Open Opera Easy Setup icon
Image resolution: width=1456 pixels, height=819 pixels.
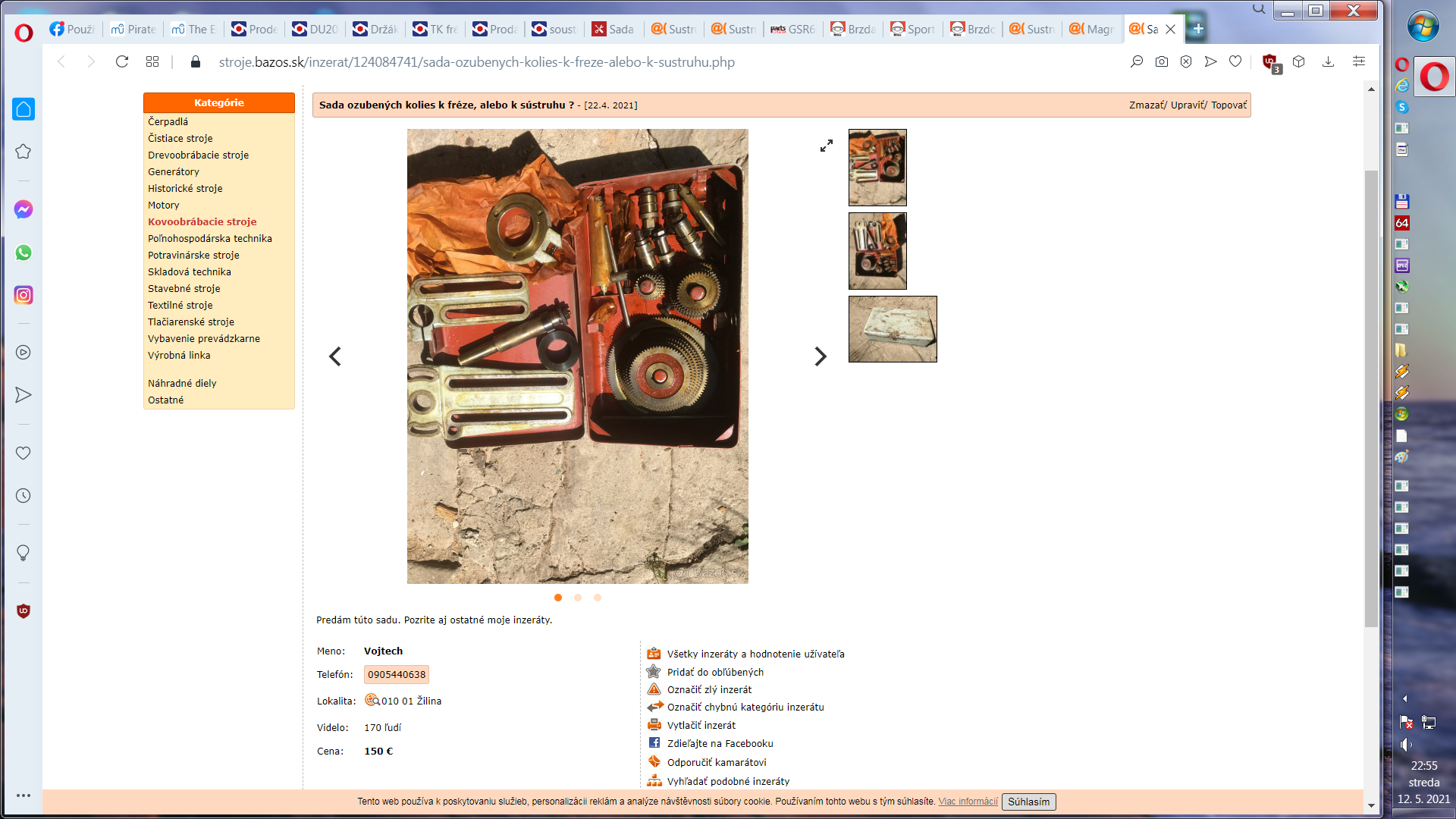click(x=1358, y=61)
